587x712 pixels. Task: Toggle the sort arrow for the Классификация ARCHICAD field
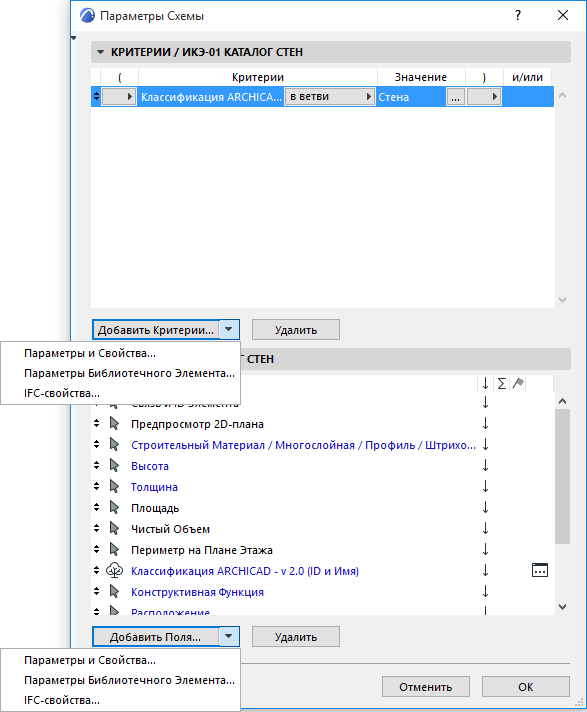485,570
